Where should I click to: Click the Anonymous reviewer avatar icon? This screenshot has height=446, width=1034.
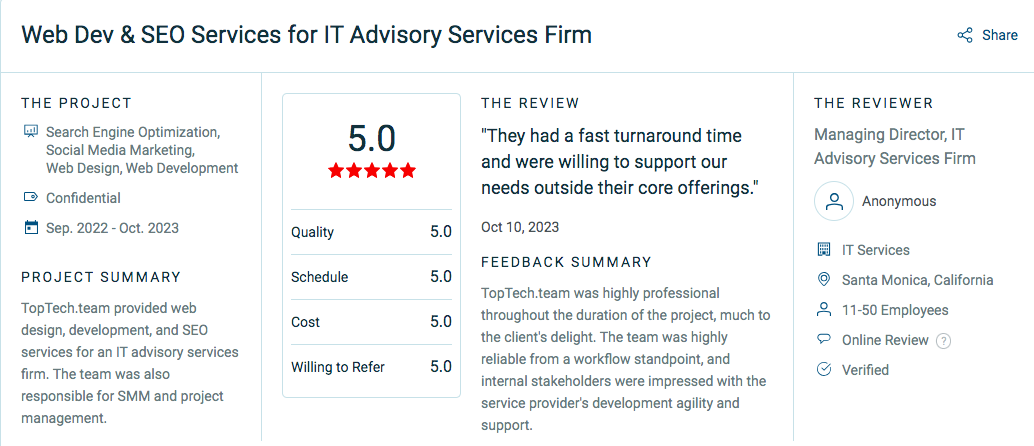coord(834,201)
